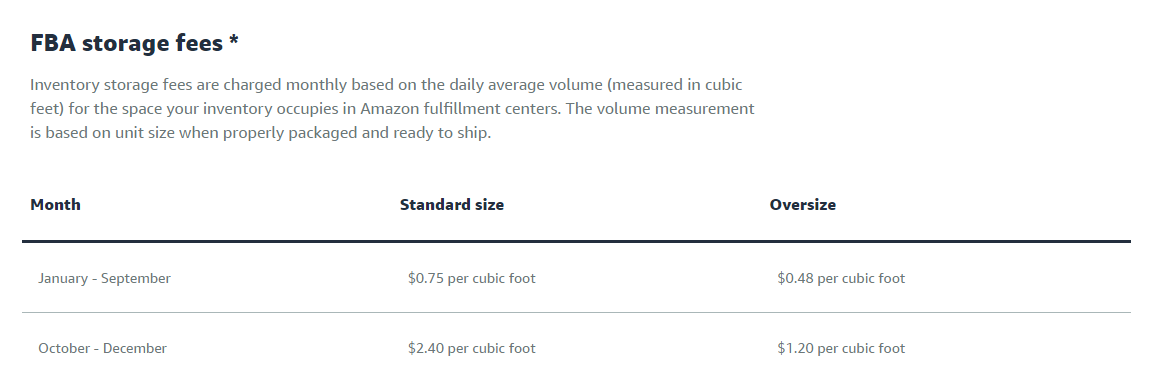The image size is (1153, 388).
Task: Click the October - December row label
Action: [102, 348]
